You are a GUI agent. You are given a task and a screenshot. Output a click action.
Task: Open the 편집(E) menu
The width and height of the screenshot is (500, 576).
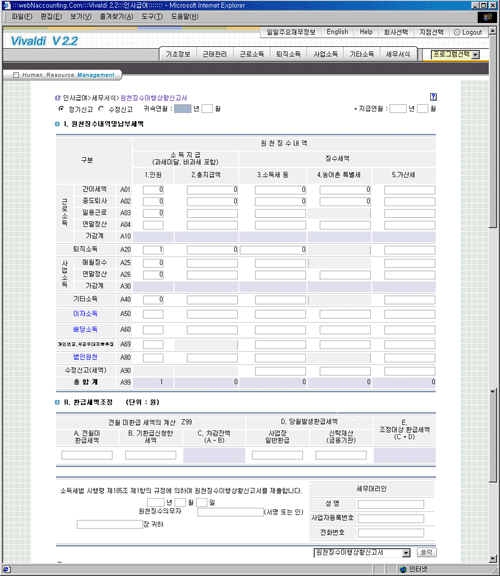point(51,17)
